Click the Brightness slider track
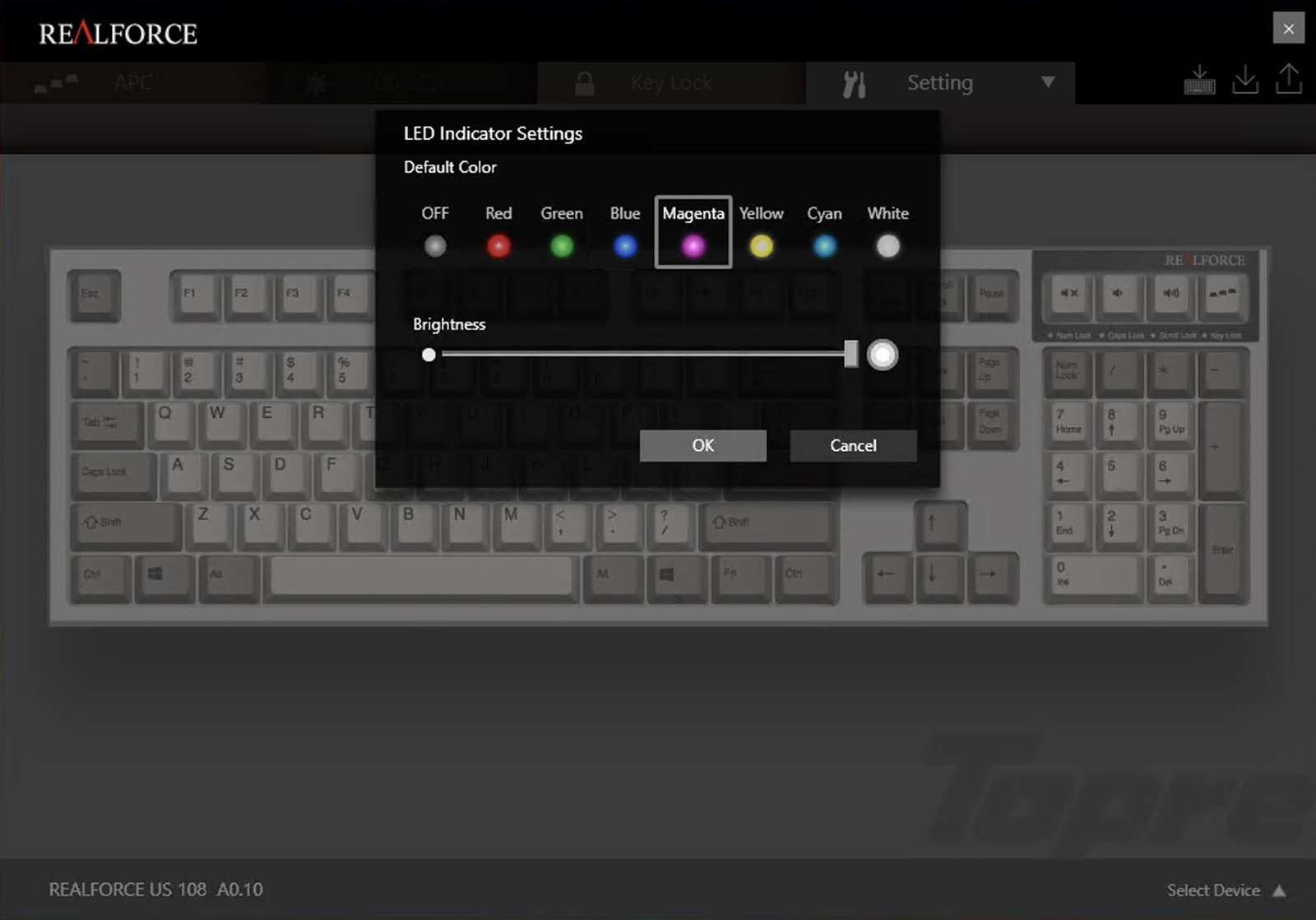Screen dimensions: 1316x920 pyautogui.click(x=646, y=354)
